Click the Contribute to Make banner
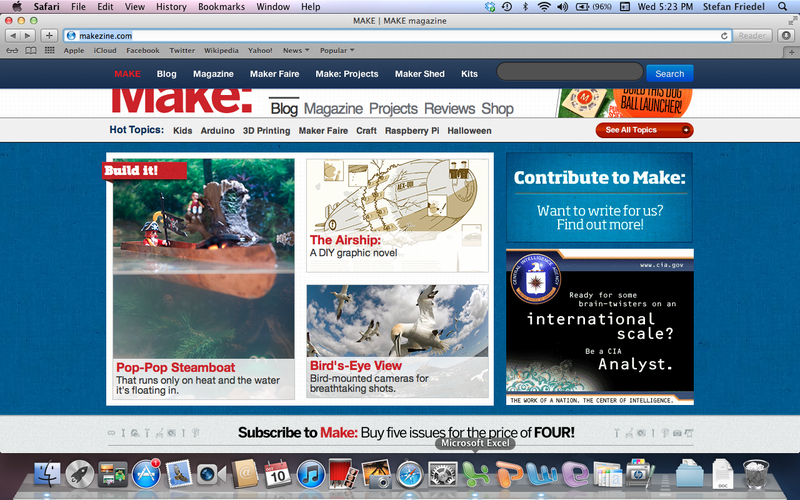800x500 pixels. tap(599, 197)
